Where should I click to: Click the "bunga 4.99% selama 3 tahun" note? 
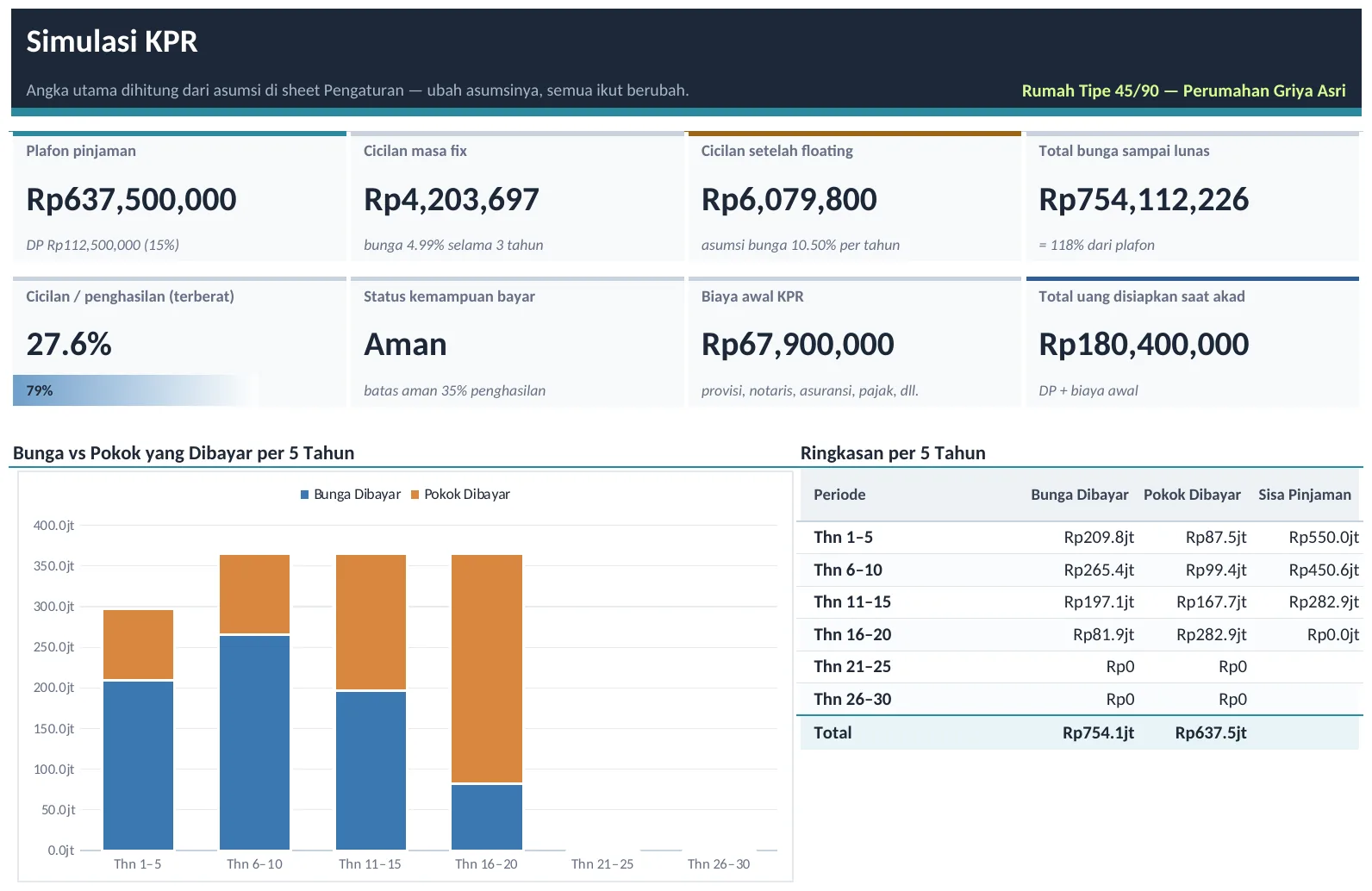coord(453,245)
